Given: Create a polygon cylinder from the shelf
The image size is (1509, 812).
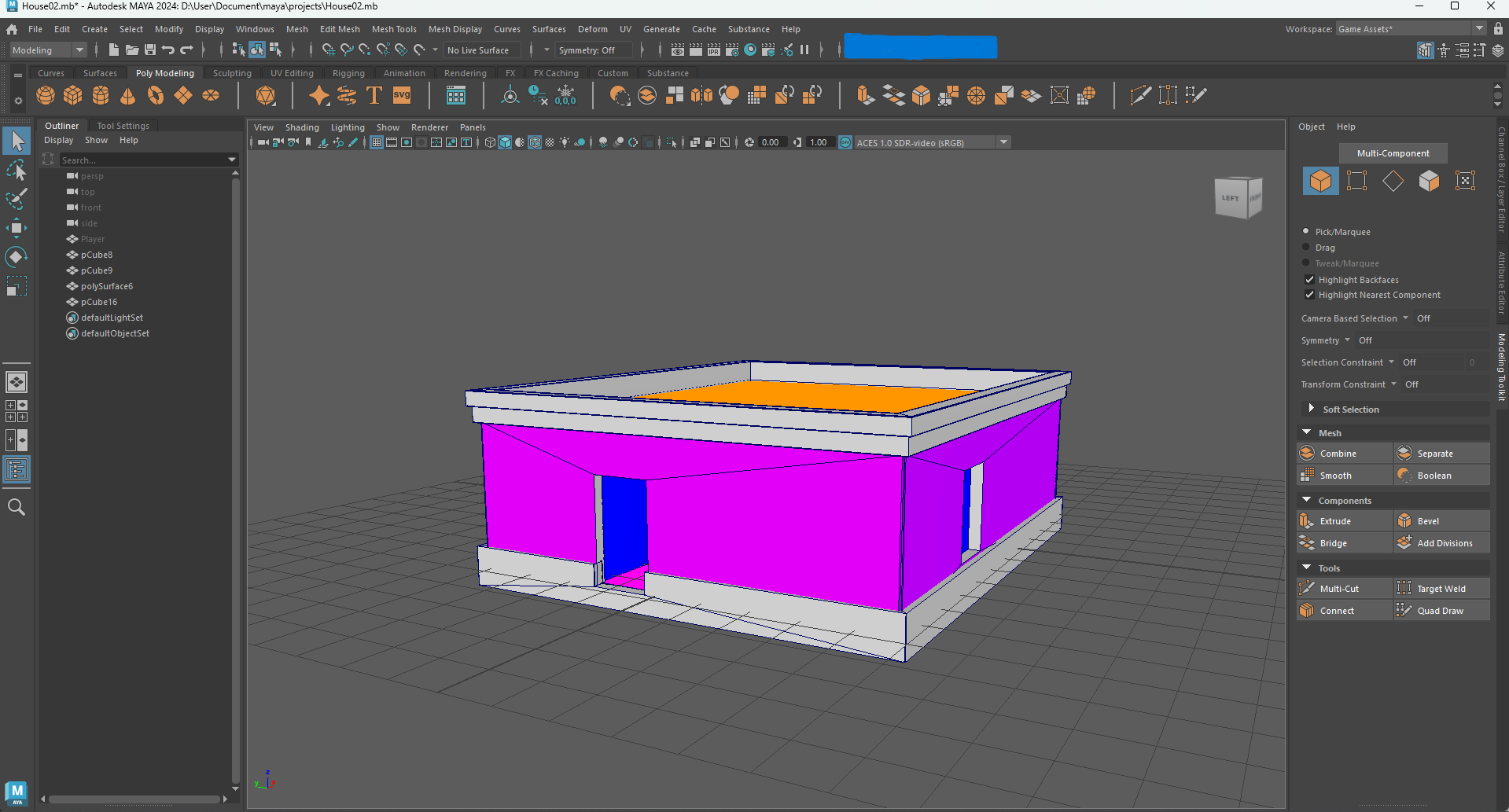Looking at the screenshot, I should [101, 96].
